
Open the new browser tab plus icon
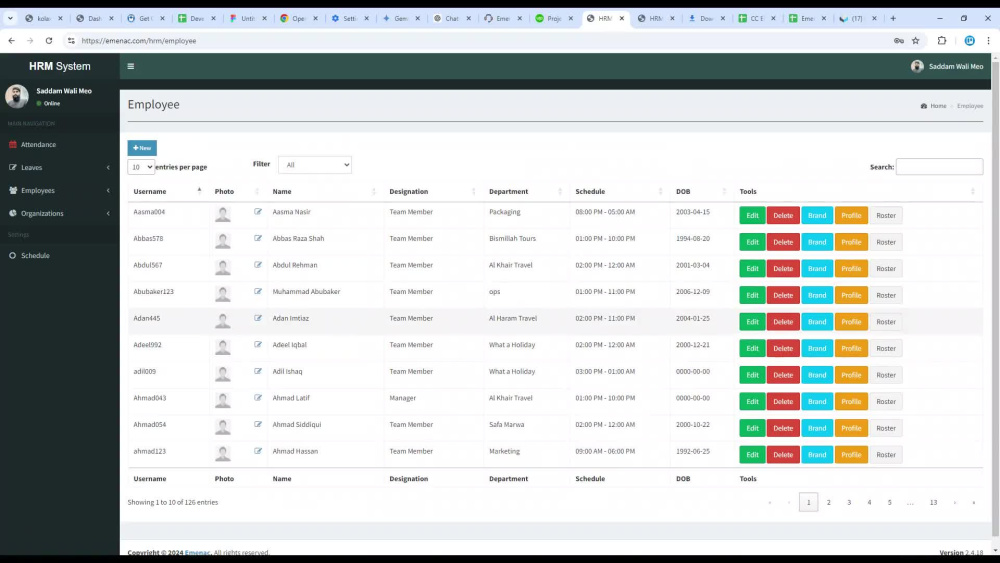click(x=893, y=18)
